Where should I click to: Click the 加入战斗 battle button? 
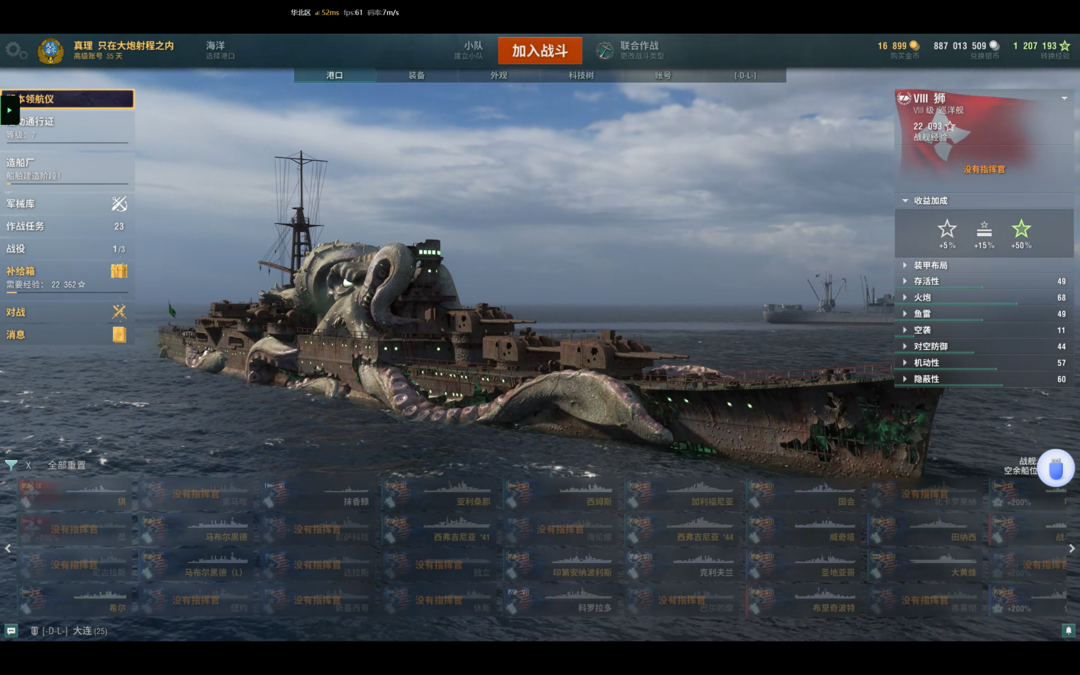[x=540, y=51]
